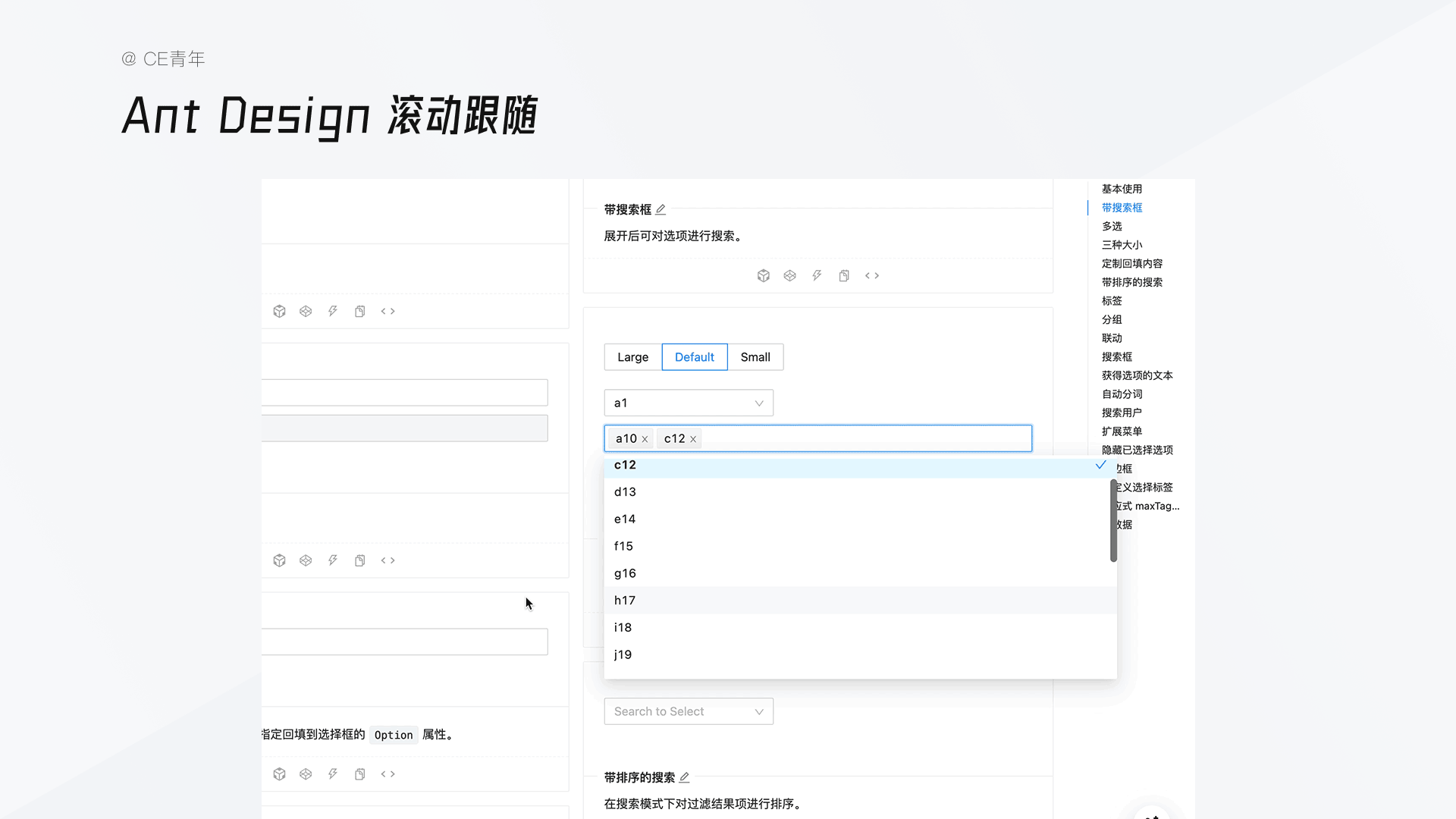Viewport: 1456px width, 819px height.
Task: Open StackBlitz icon in middle left demo card
Action: point(333,560)
